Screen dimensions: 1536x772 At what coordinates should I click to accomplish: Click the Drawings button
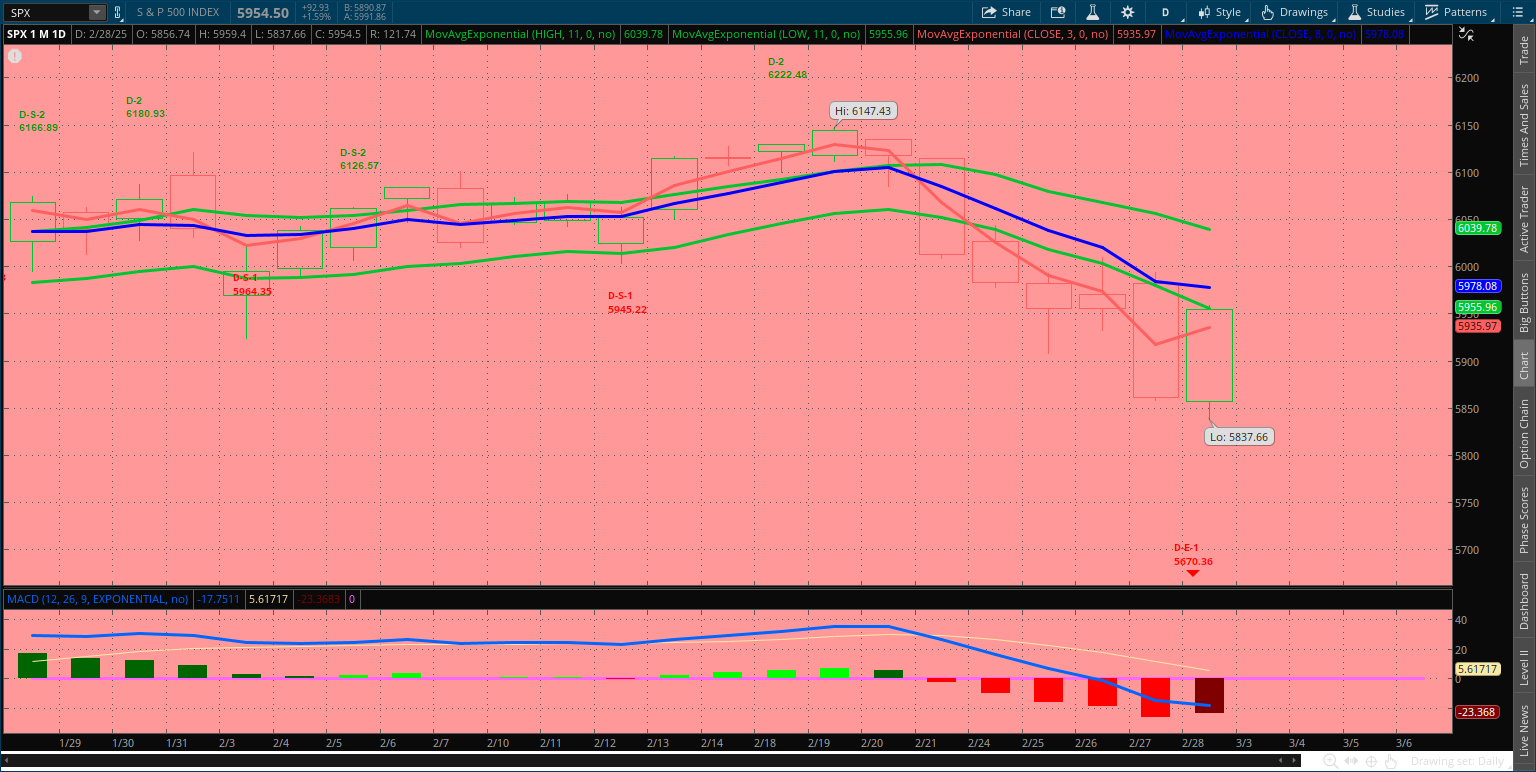point(1295,12)
